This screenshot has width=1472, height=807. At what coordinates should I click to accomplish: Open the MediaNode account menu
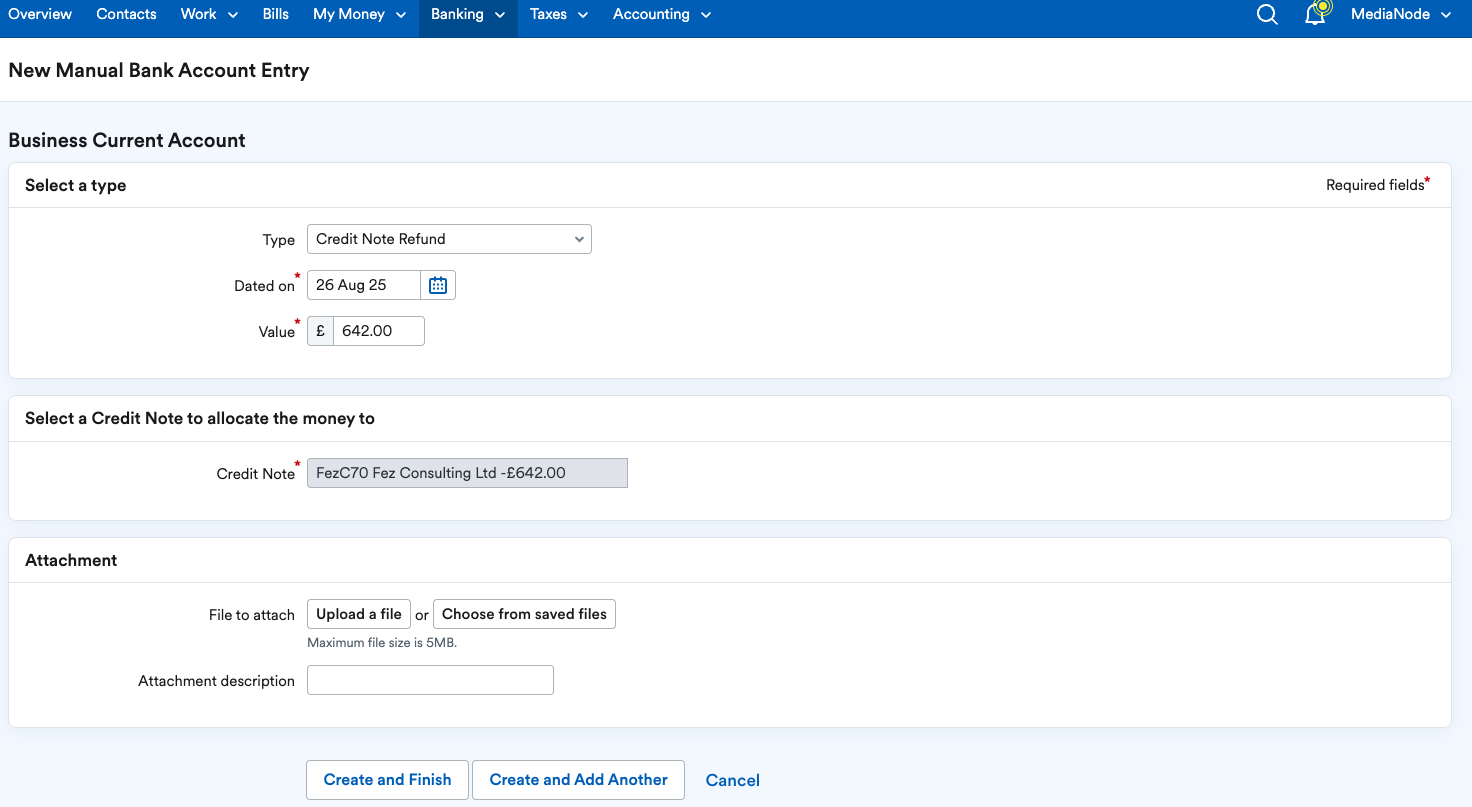(x=1400, y=14)
